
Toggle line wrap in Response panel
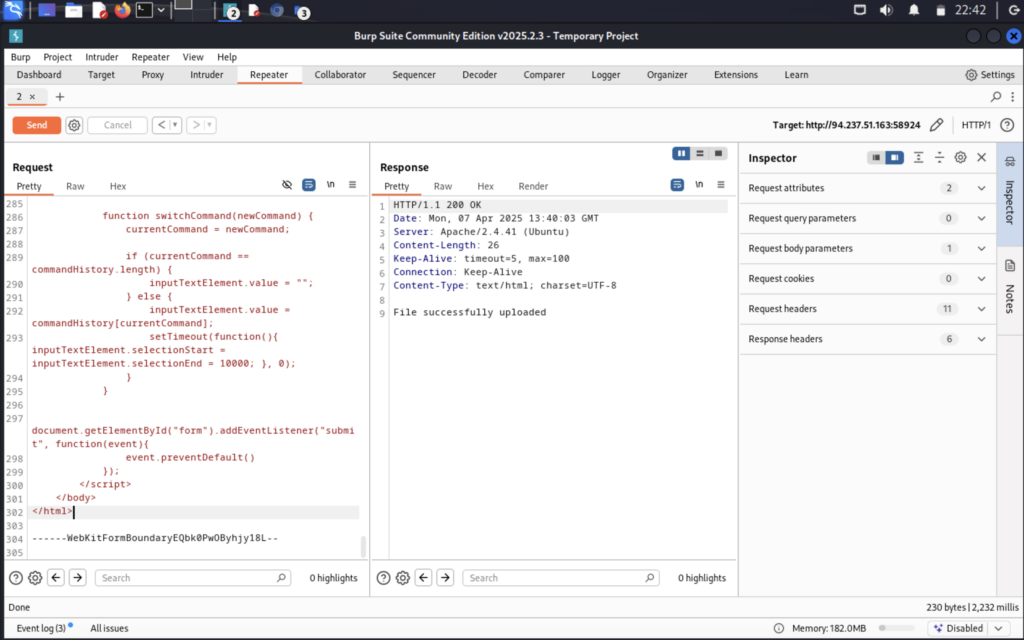[x=677, y=185]
